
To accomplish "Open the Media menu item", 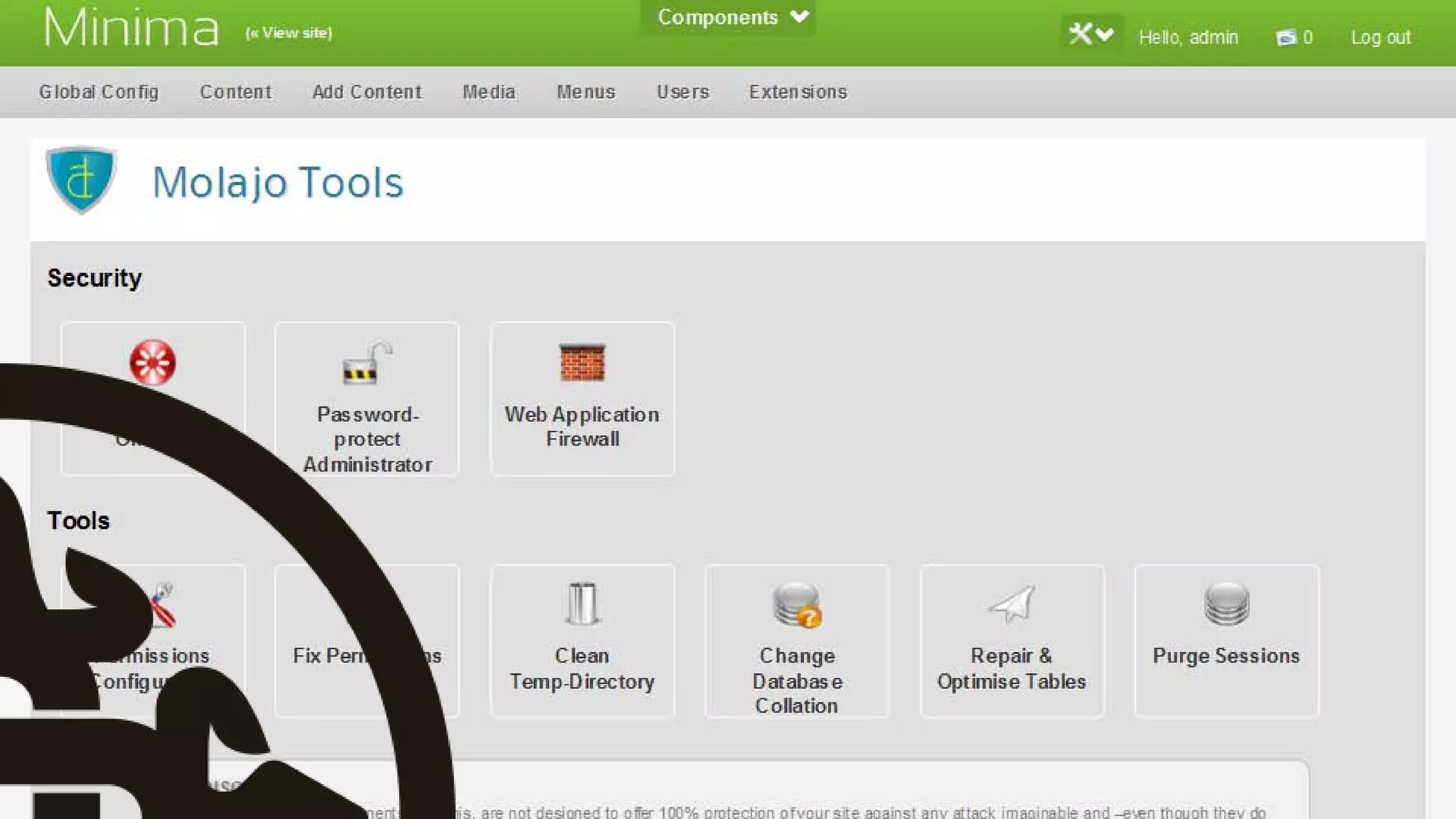I will [x=488, y=92].
